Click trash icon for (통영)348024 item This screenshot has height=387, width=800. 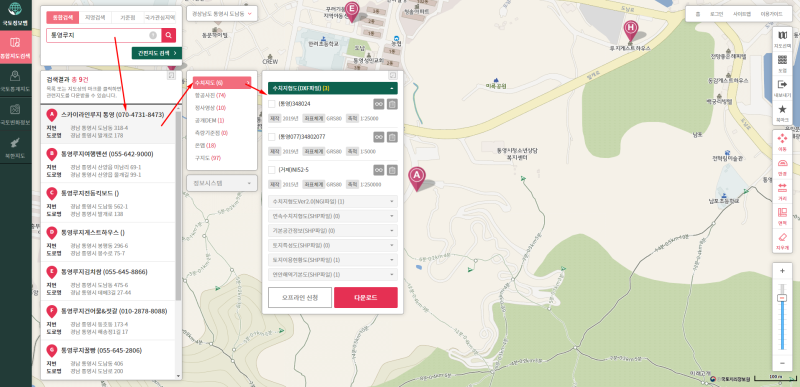(392, 104)
